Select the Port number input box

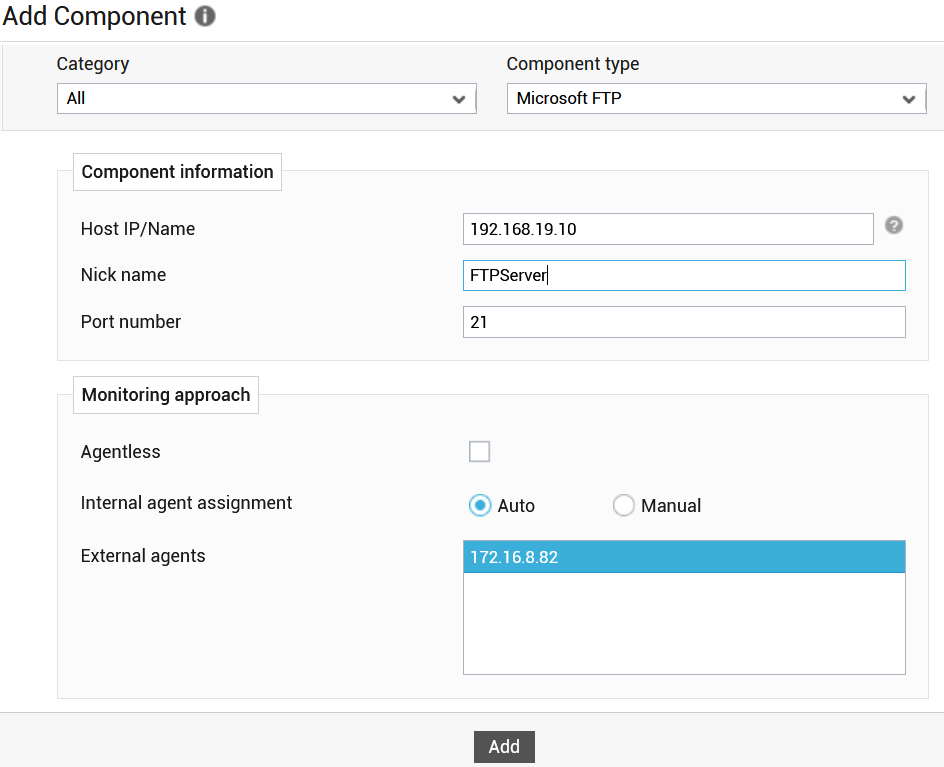click(684, 322)
